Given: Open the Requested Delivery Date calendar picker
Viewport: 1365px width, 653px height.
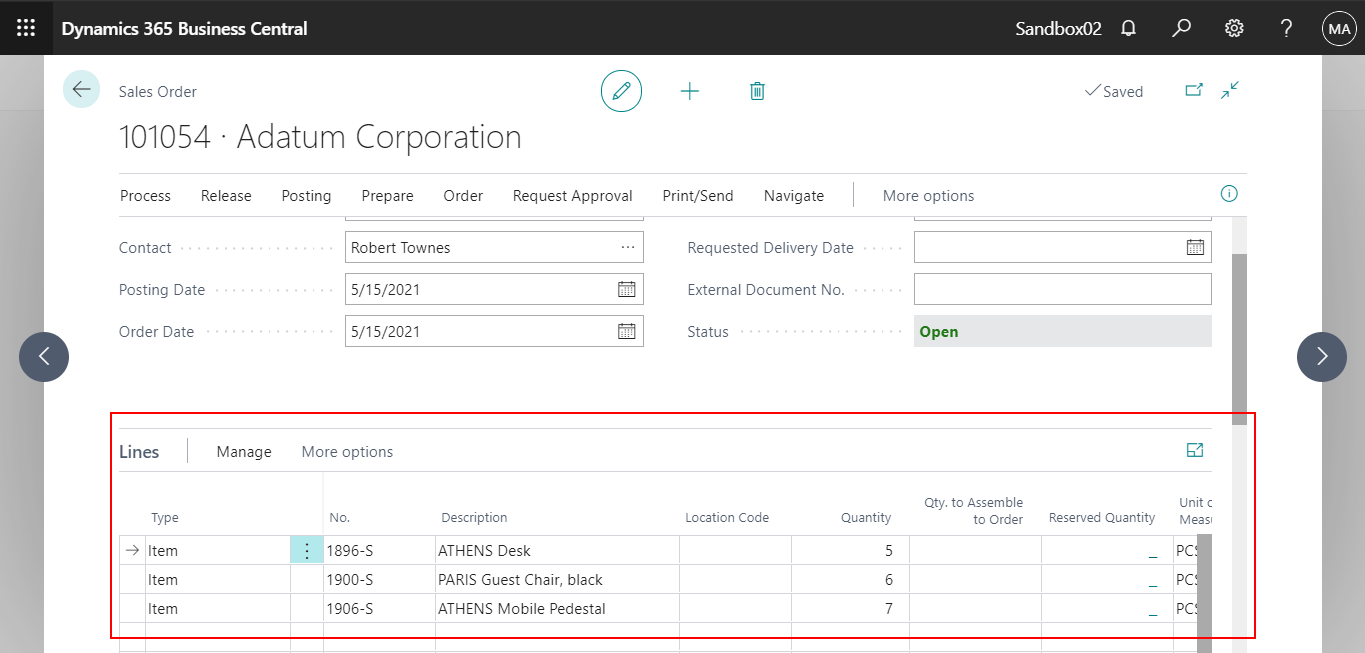Looking at the screenshot, I should pos(1195,247).
